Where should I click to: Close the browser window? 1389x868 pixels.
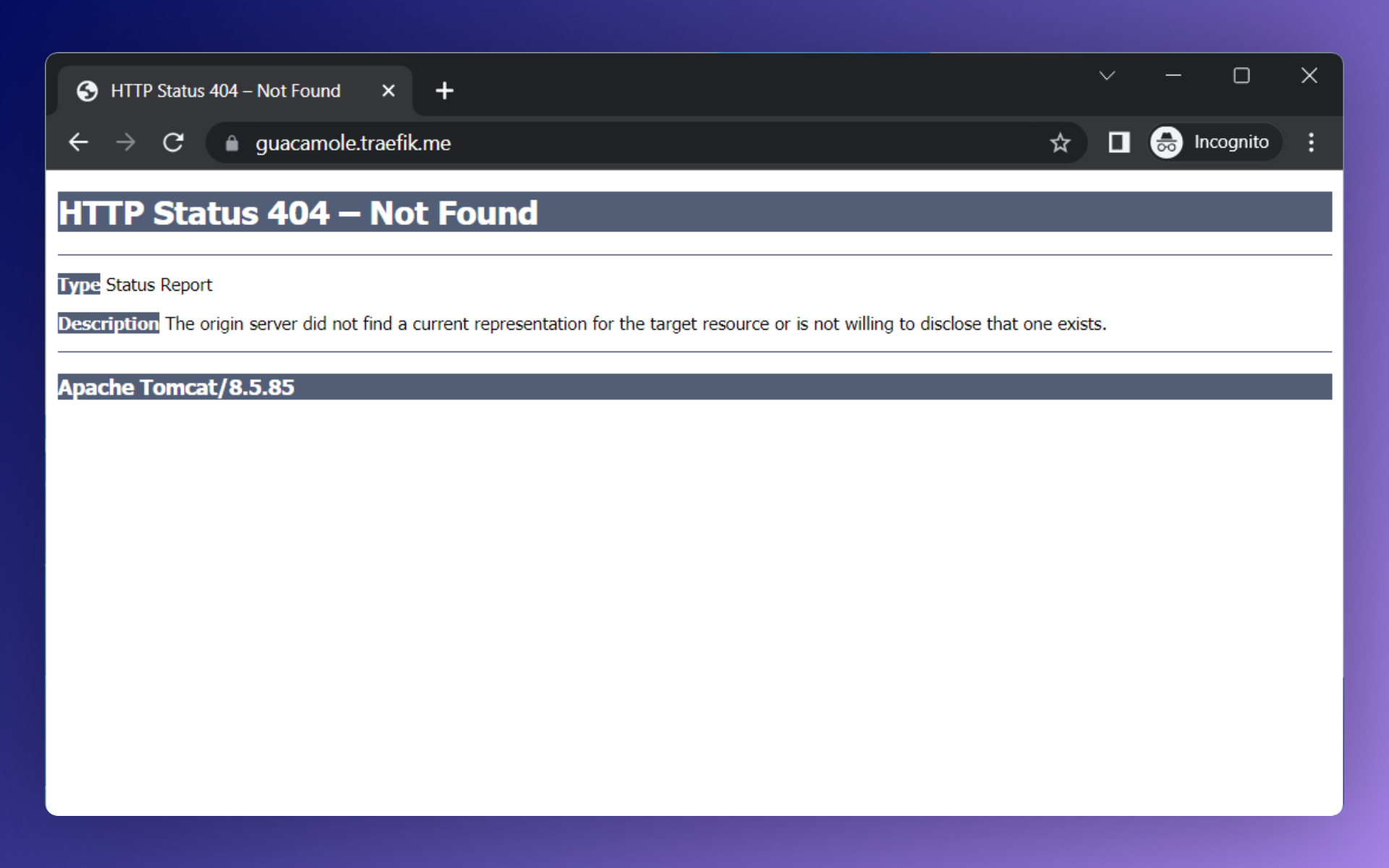(1309, 75)
